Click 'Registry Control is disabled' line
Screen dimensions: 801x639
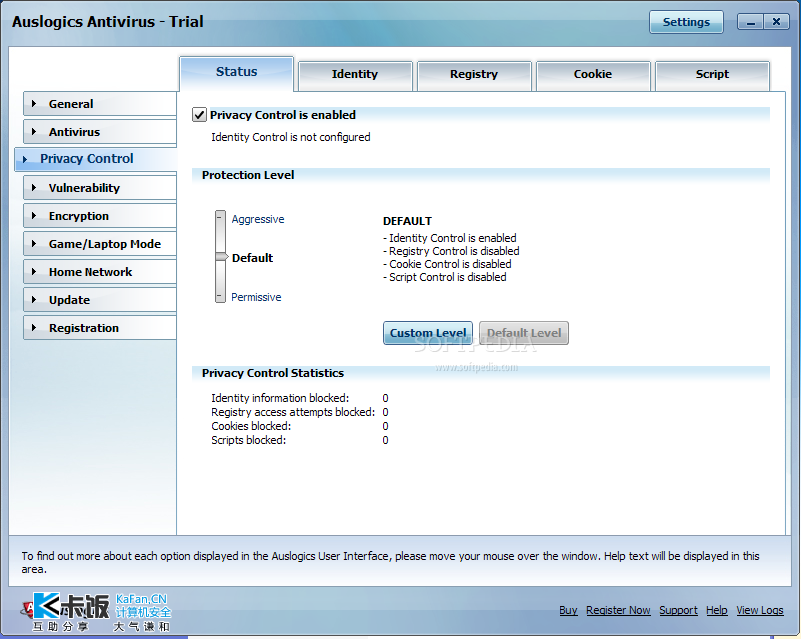452,251
